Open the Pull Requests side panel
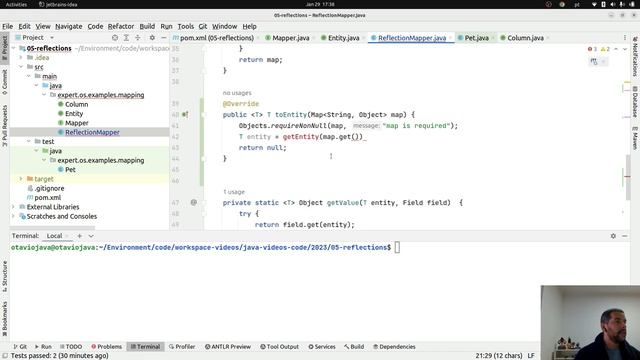Image resolution: width=640 pixels, height=360 pixels. (x=4, y=126)
